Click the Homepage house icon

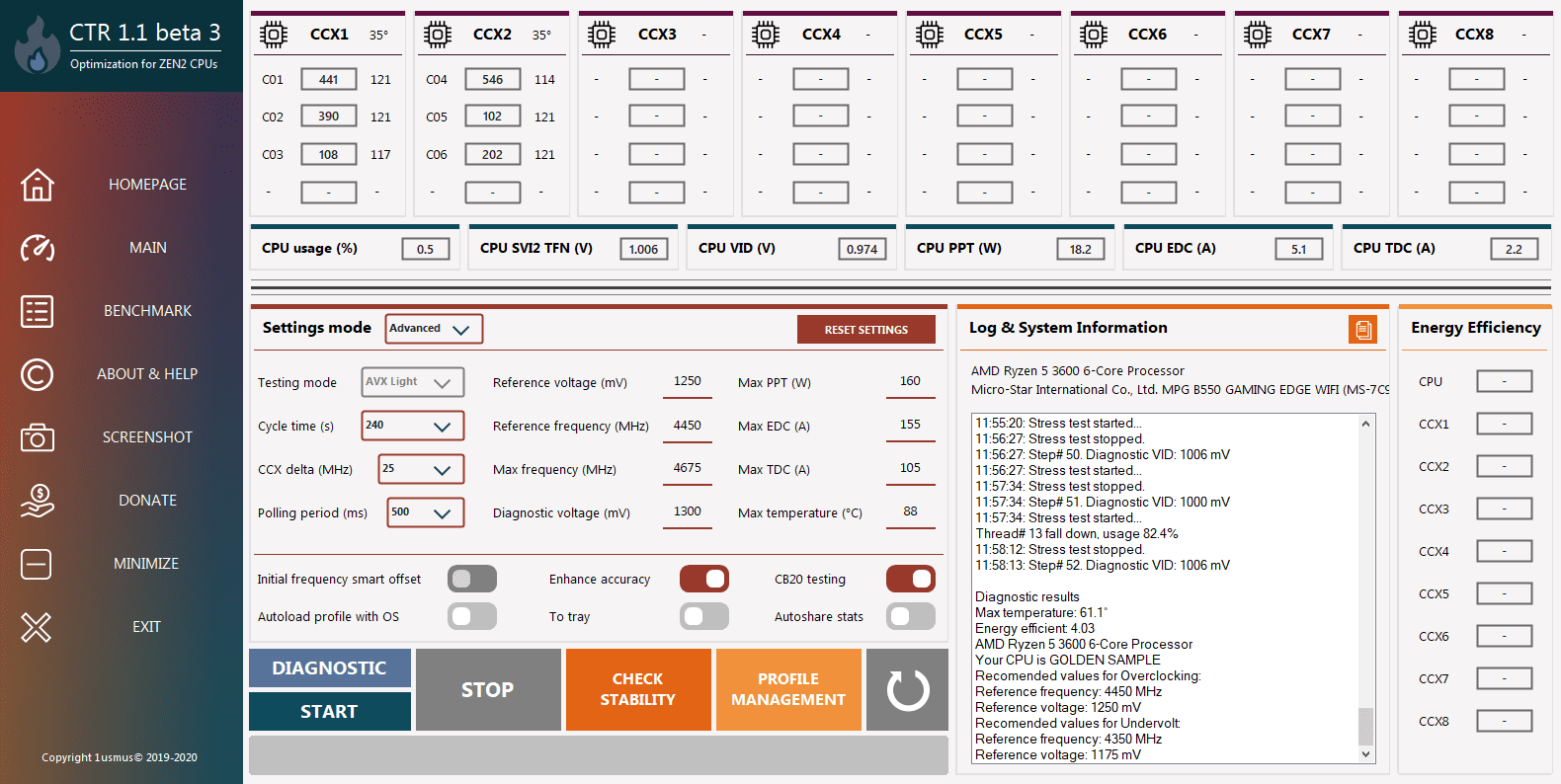[x=38, y=185]
